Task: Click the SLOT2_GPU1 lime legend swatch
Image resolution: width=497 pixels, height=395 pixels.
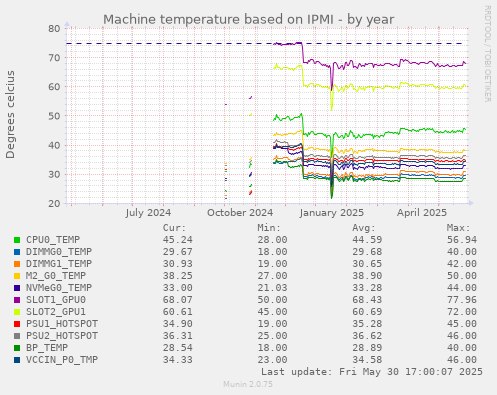Action: pyautogui.click(x=17, y=312)
